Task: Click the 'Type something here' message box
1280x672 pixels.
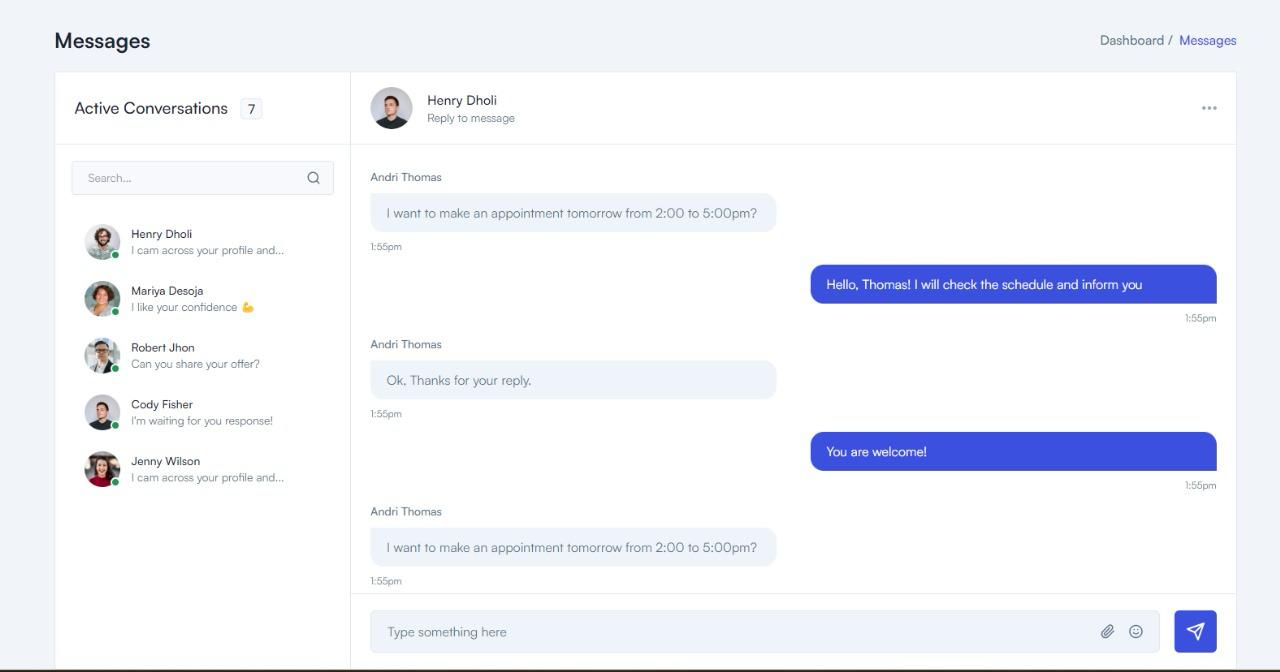Action: coord(735,632)
